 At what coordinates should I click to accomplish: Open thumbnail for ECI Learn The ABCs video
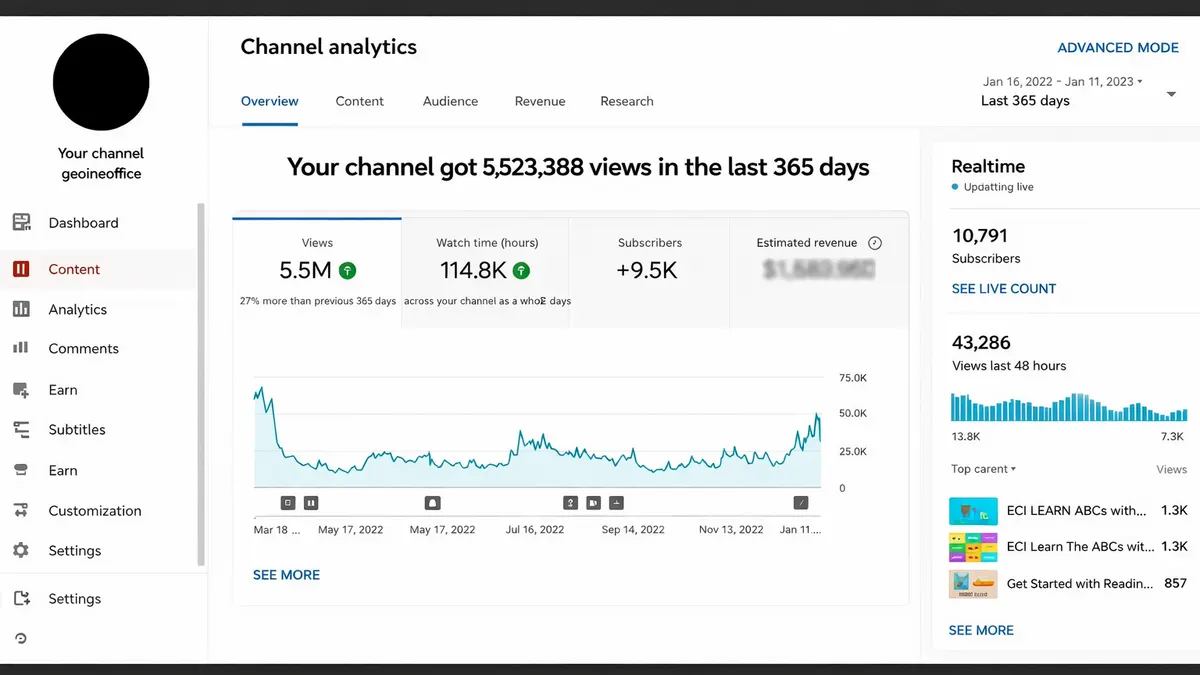(x=973, y=547)
